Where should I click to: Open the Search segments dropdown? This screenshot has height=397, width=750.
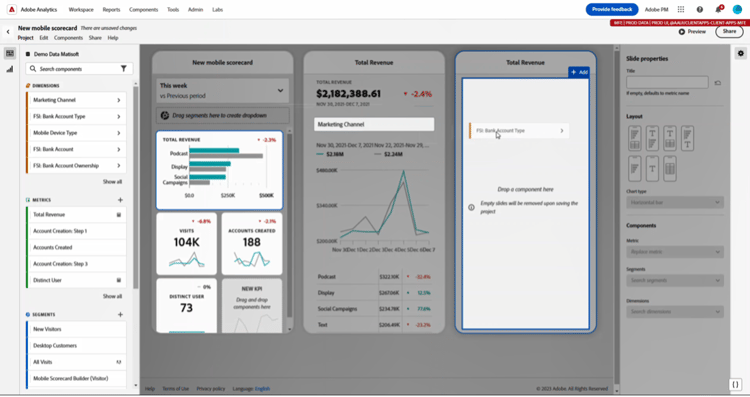(674, 280)
